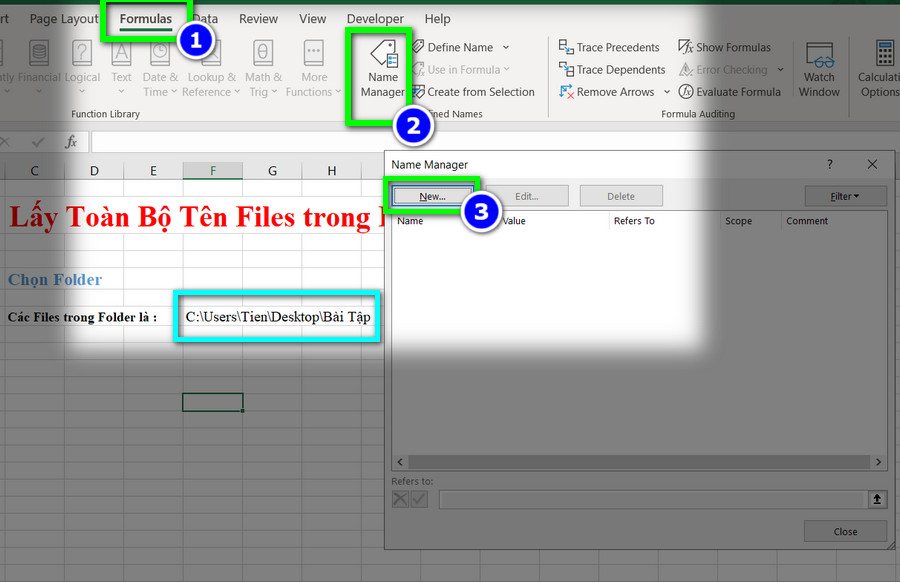Select column G header

point(272,170)
